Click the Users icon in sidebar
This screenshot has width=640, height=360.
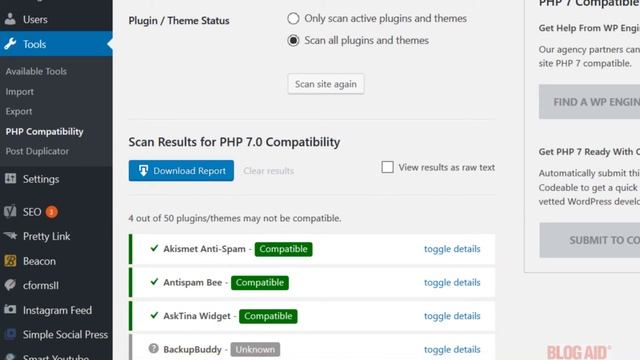click(10, 19)
